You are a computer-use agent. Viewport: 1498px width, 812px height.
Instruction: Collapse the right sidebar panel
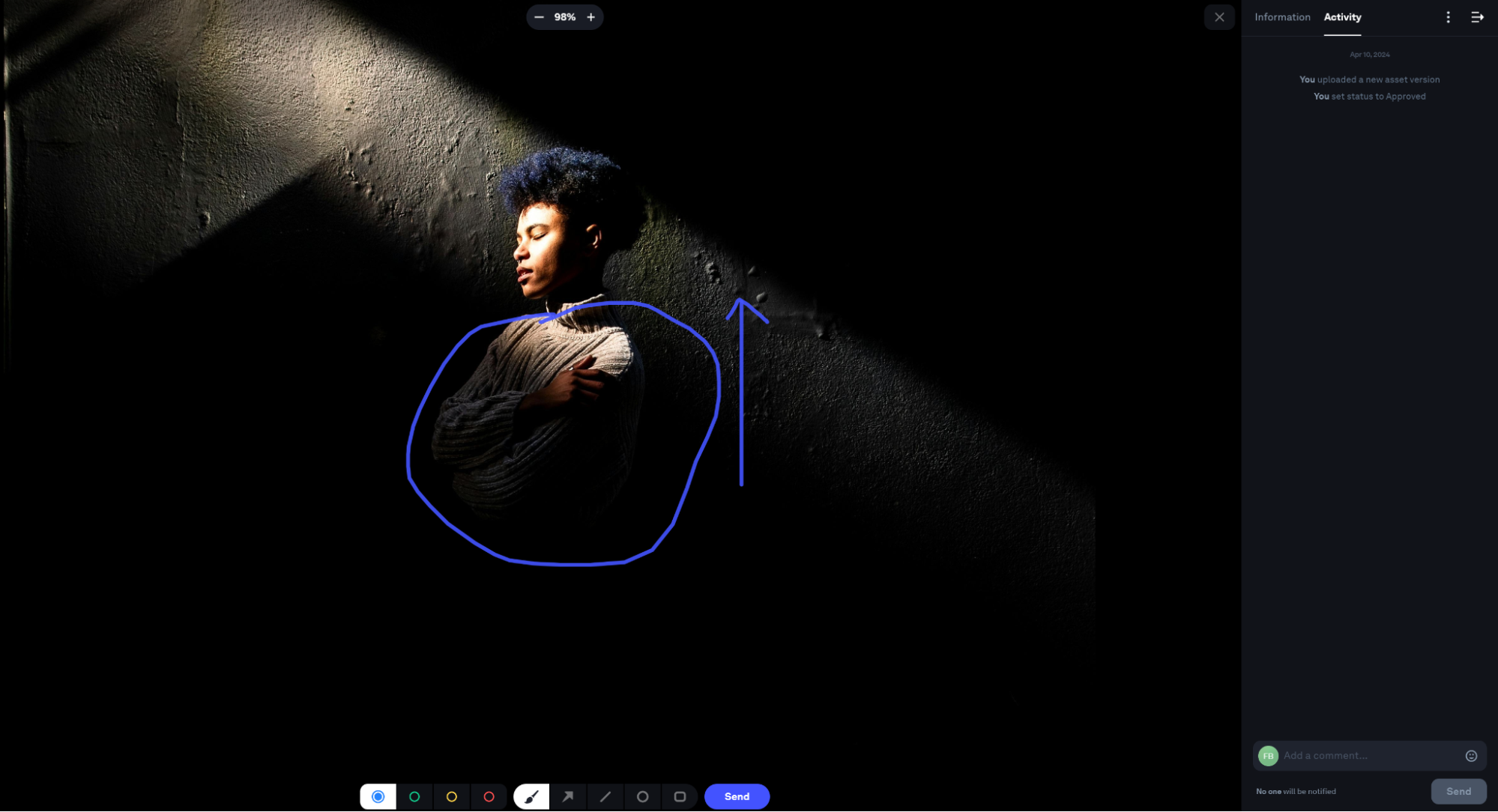tap(1478, 16)
